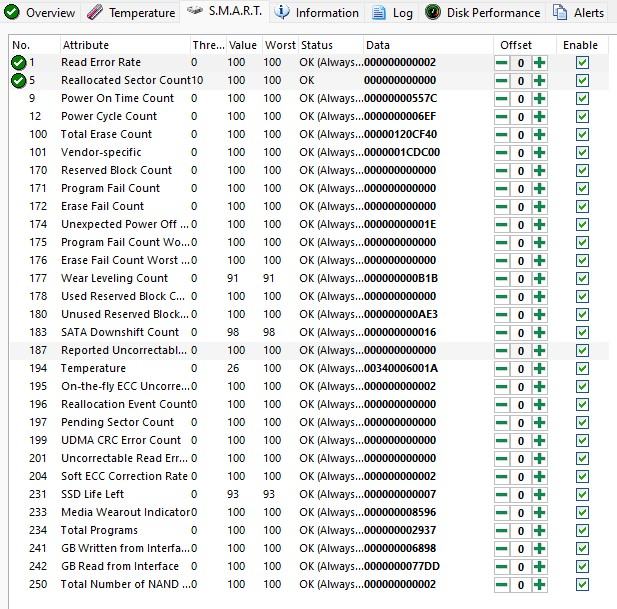Decrease offset for Total Programs
617x609 pixels.
501,531
